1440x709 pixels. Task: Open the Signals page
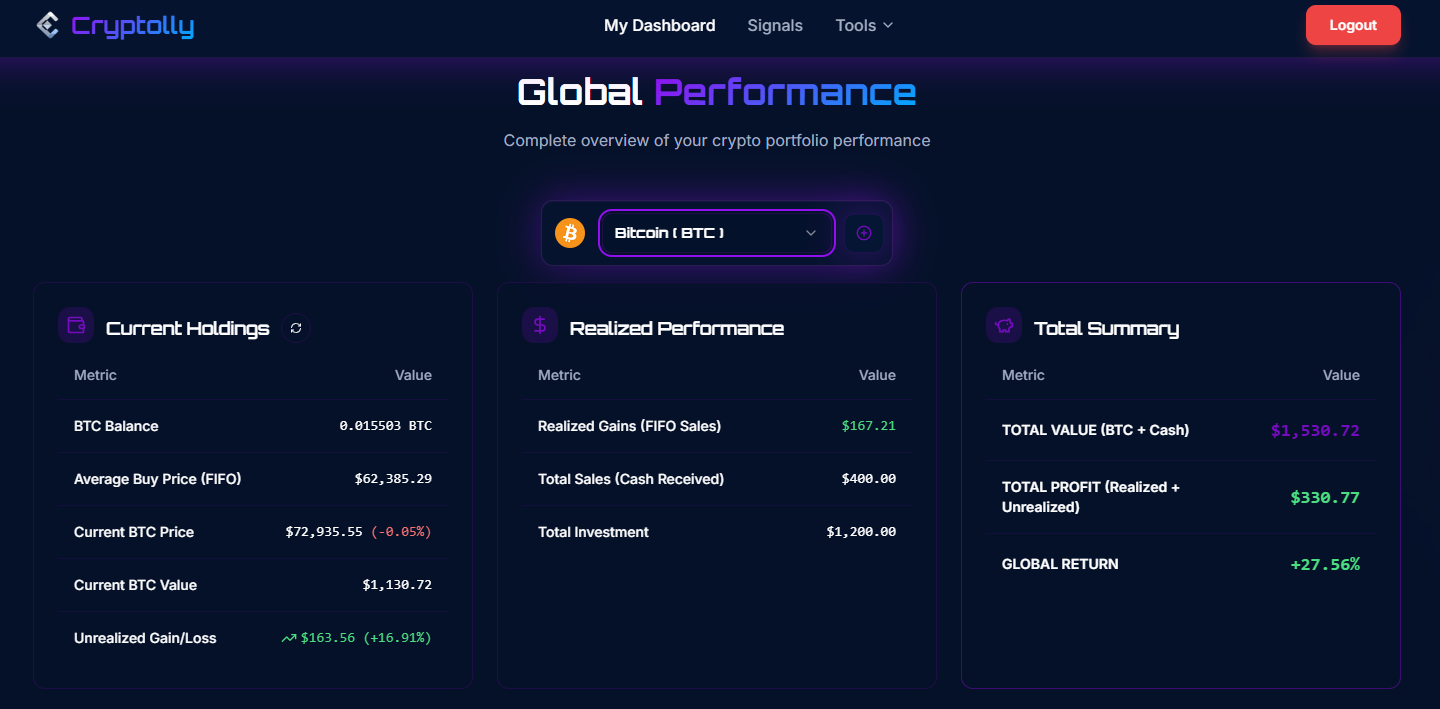coord(774,25)
